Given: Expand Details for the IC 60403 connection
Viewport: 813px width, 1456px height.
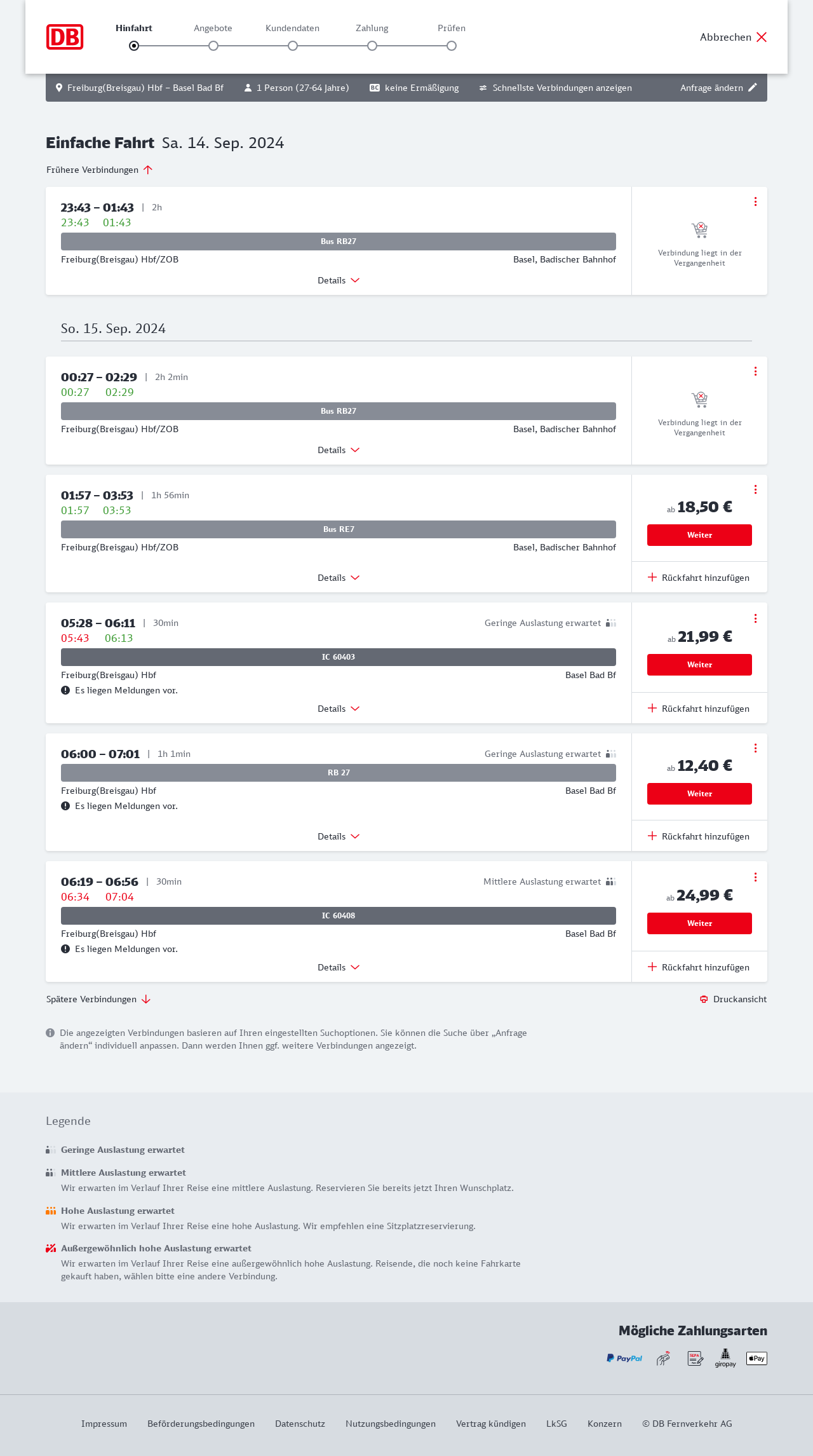Looking at the screenshot, I should coord(339,709).
